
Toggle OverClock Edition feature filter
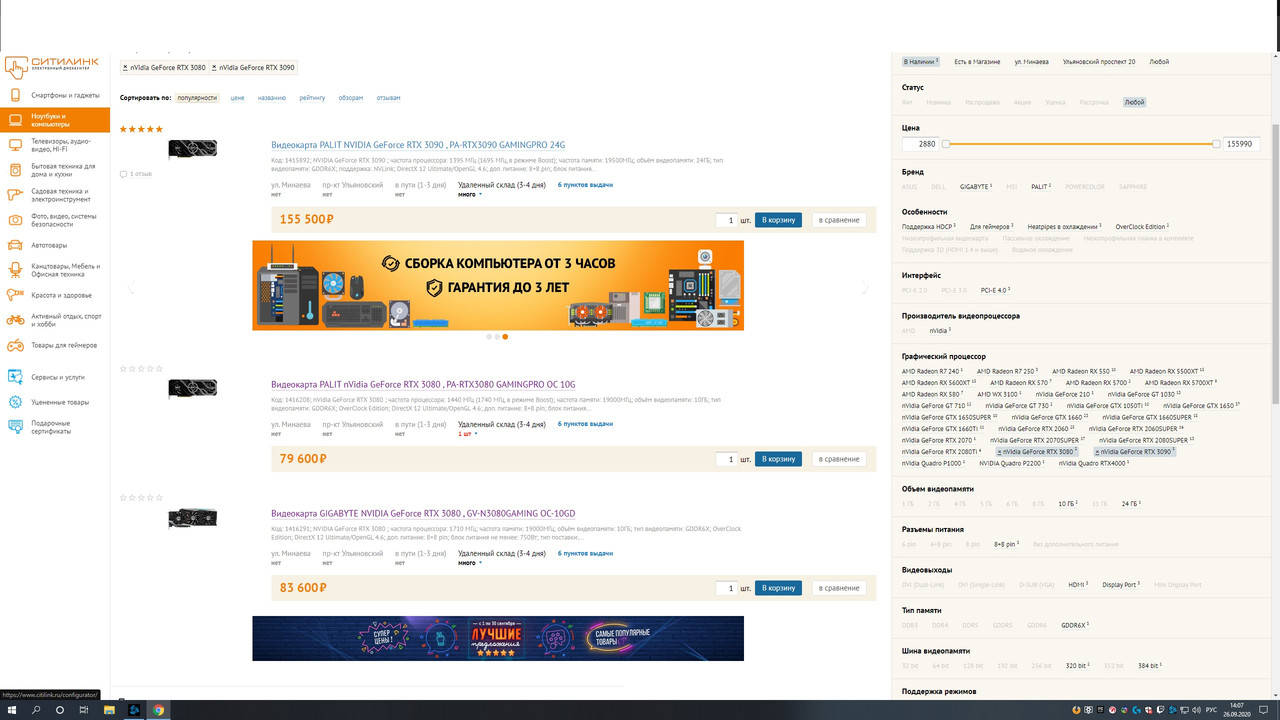(1142, 227)
